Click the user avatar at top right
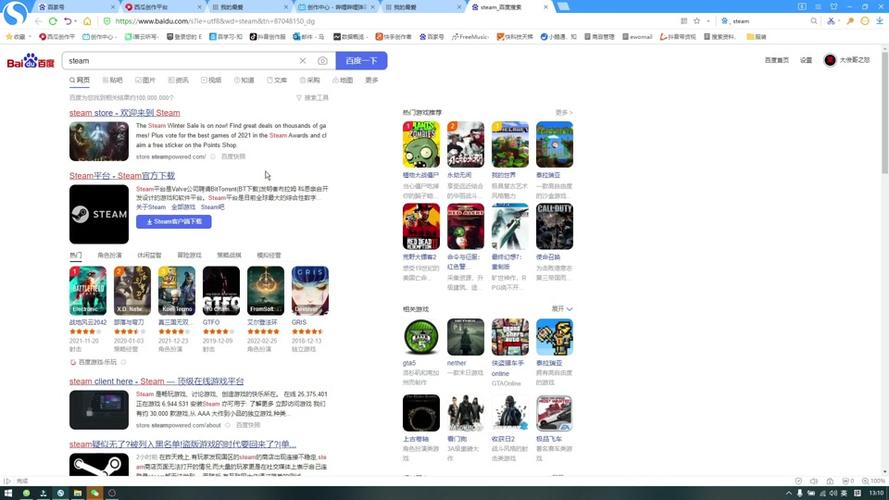889x500 pixels. pos(830,60)
